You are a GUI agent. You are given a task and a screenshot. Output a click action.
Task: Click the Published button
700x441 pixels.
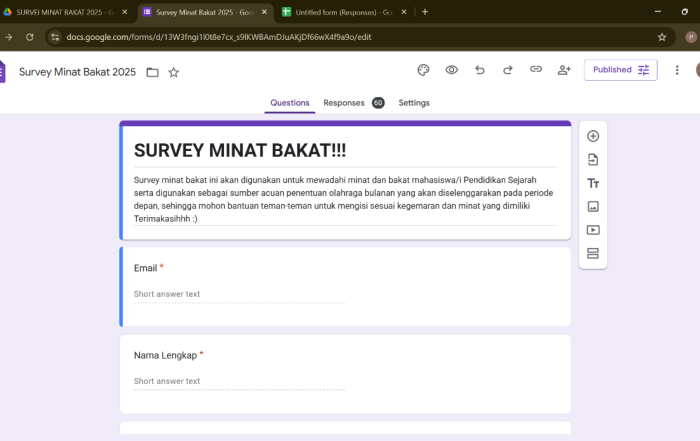pos(620,70)
